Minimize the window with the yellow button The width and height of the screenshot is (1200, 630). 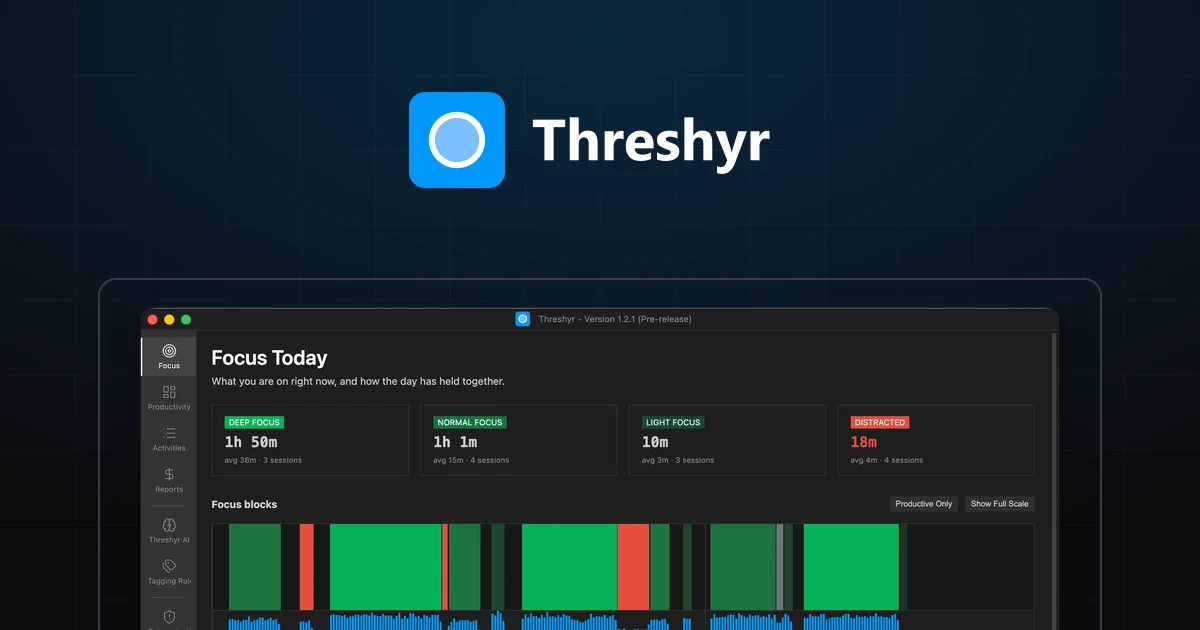click(169, 319)
